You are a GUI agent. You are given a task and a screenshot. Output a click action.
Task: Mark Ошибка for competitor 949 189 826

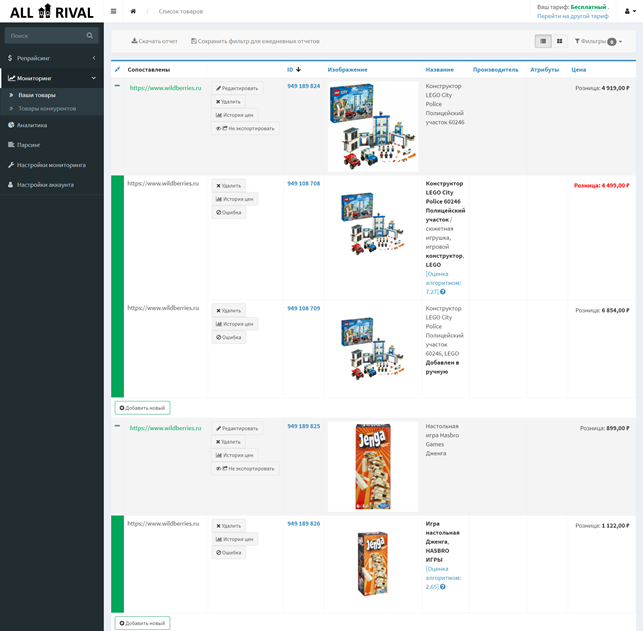pyautogui.click(x=228, y=553)
